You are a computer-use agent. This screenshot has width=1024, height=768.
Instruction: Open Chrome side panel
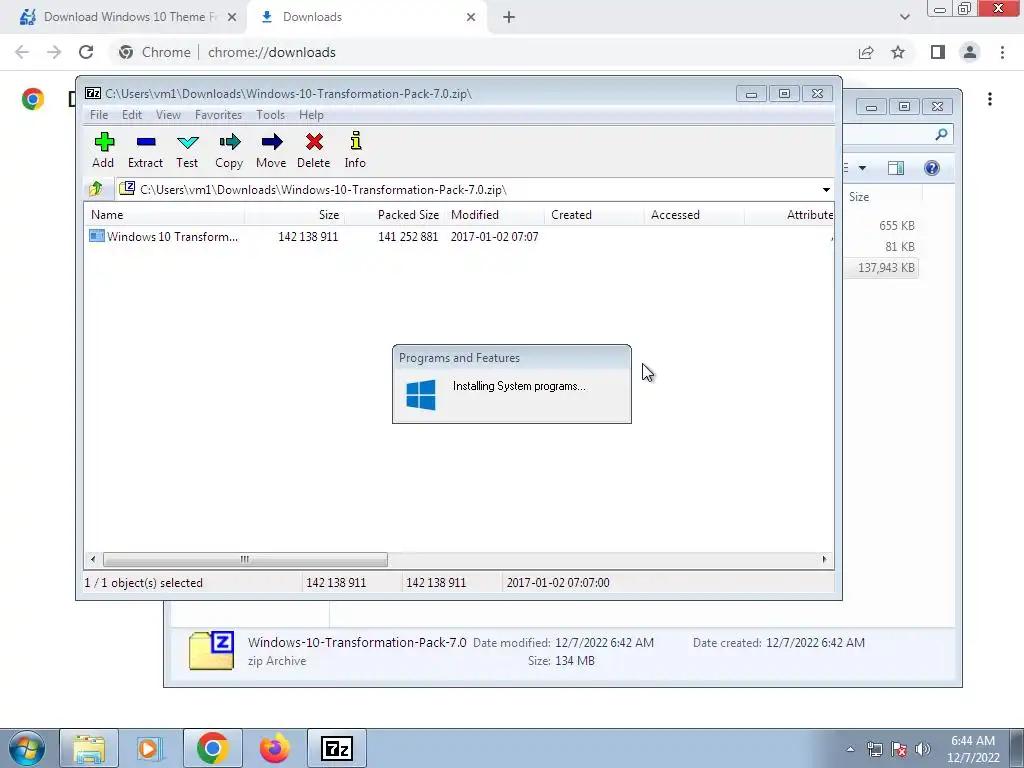point(938,52)
